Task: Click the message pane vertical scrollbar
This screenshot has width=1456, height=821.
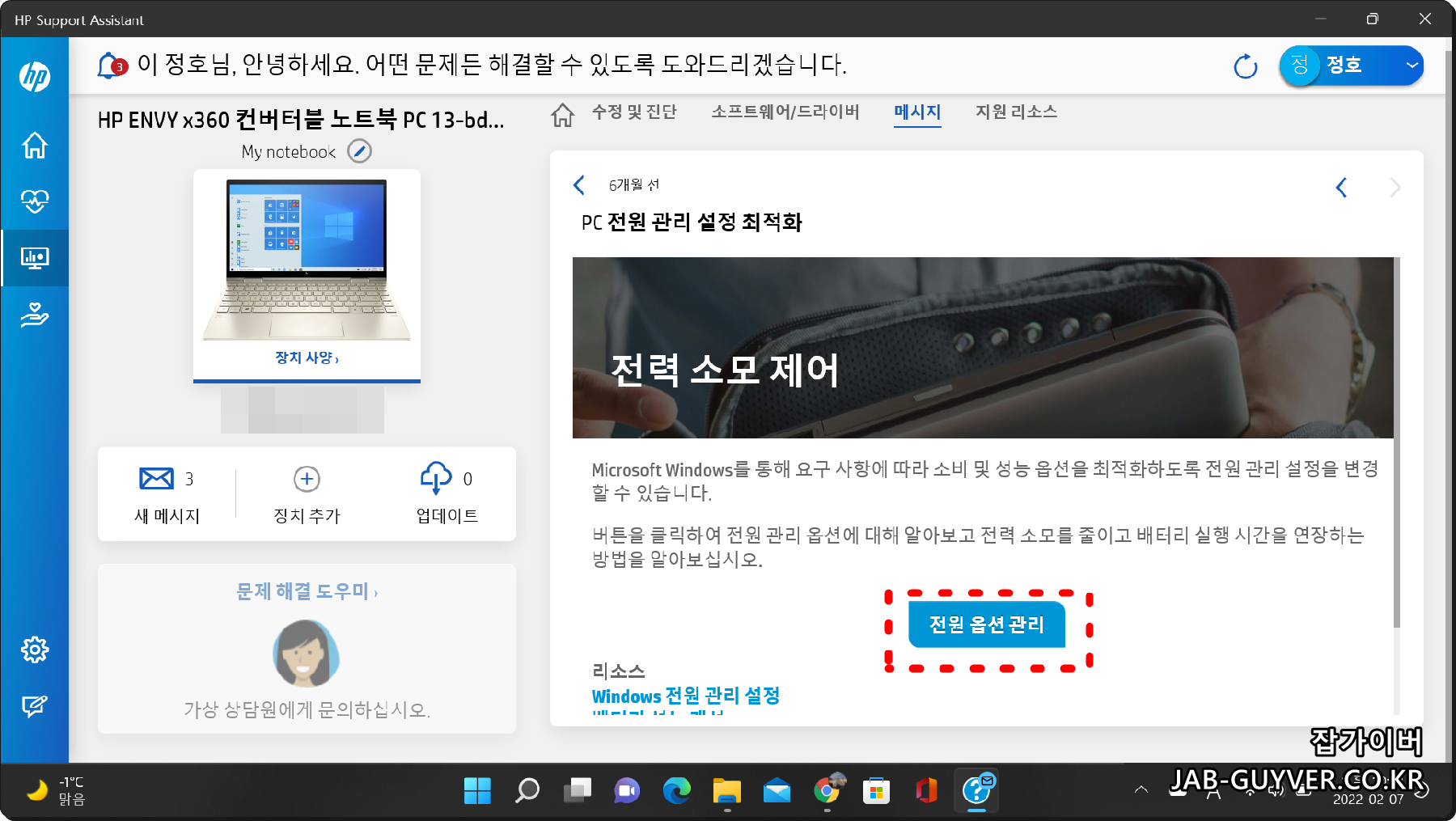Action: pos(1397,442)
